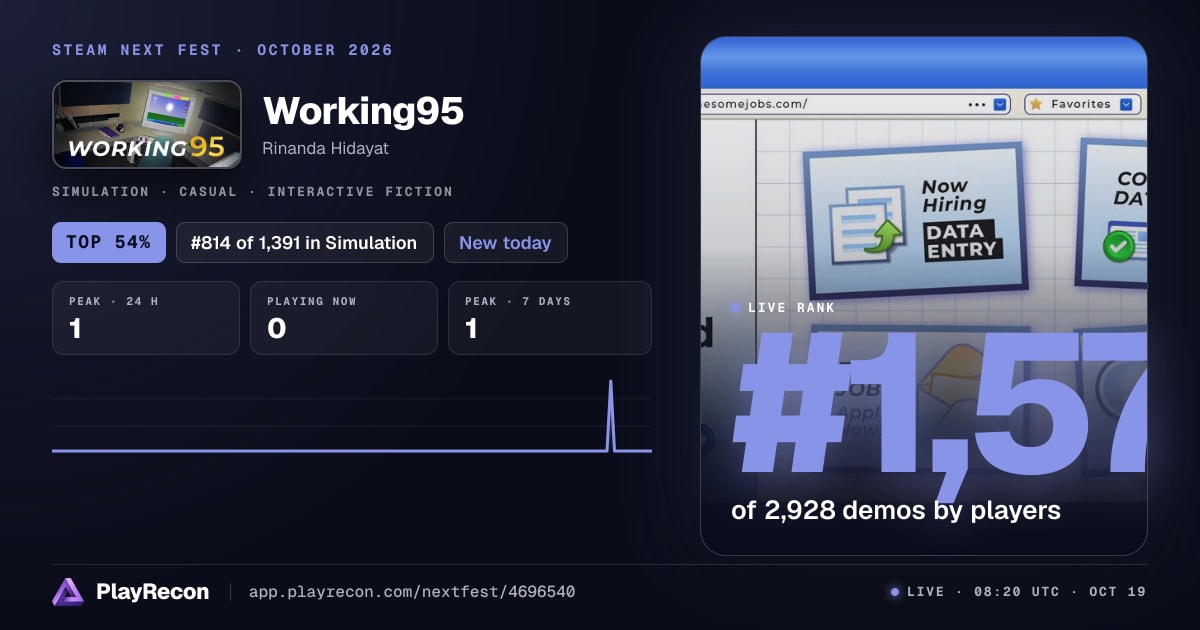Select the Peak 24 H stat card

coord(146,318)
